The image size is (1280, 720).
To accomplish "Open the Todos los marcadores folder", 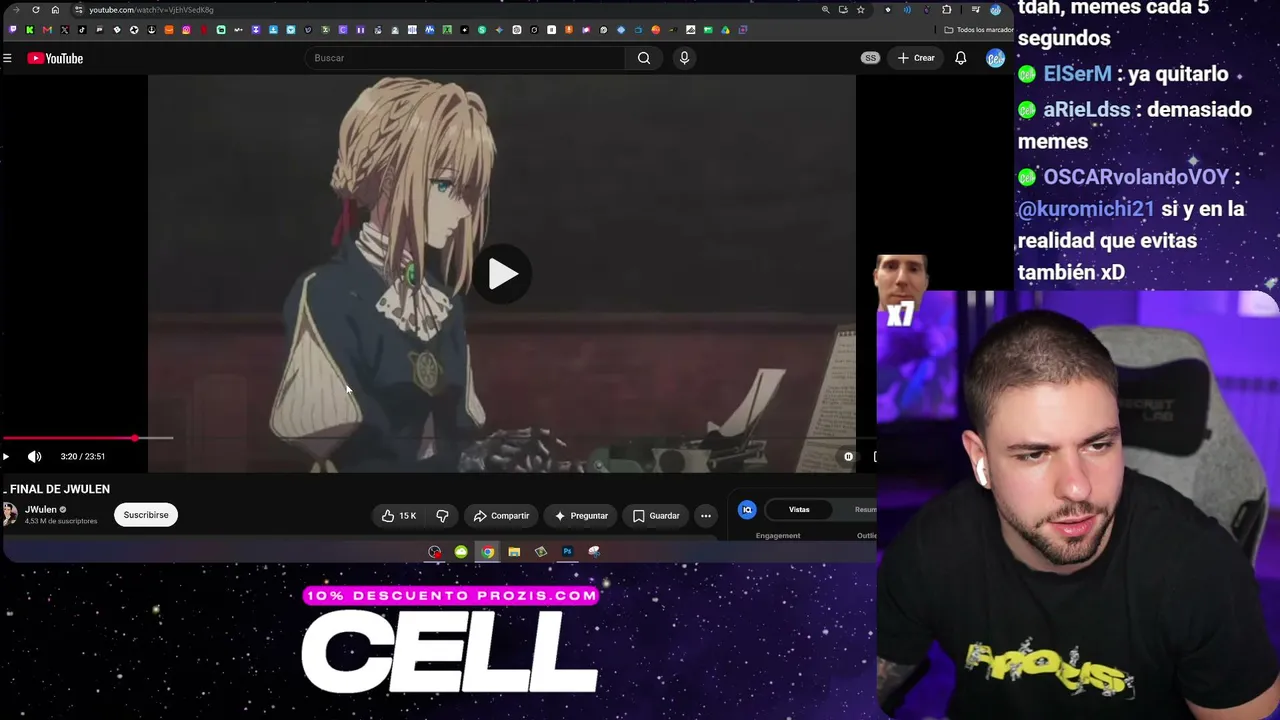I will 979,30.
